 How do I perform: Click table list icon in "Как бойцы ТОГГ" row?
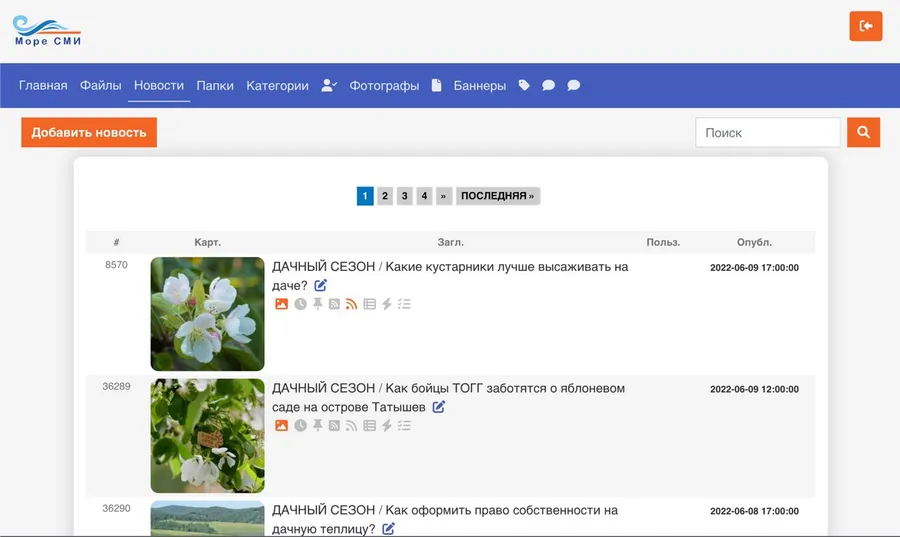370,426
